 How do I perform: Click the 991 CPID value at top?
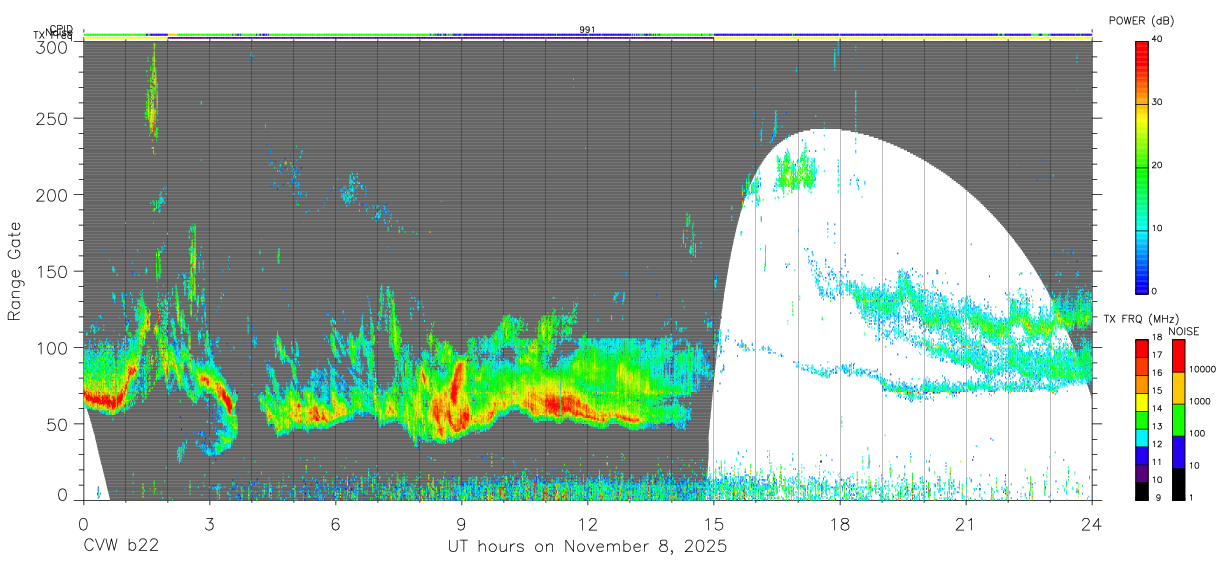point(588,30)
